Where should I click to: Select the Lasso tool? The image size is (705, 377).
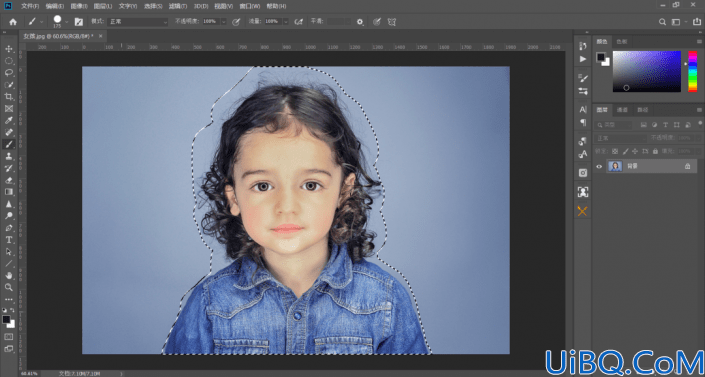point(9,72)
